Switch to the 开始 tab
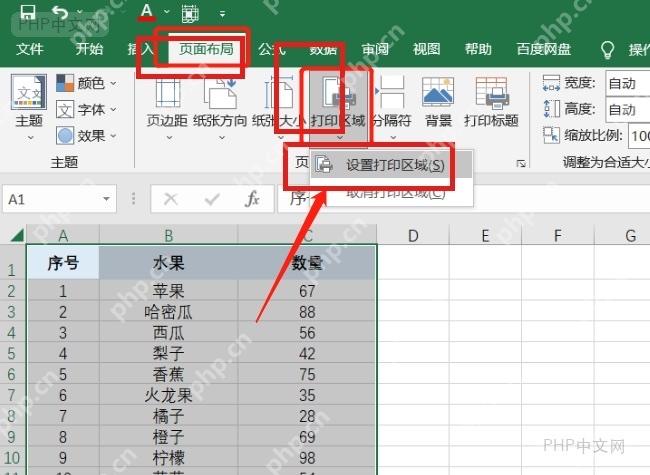This screenshot has width=650, height=475. [89, 49]
